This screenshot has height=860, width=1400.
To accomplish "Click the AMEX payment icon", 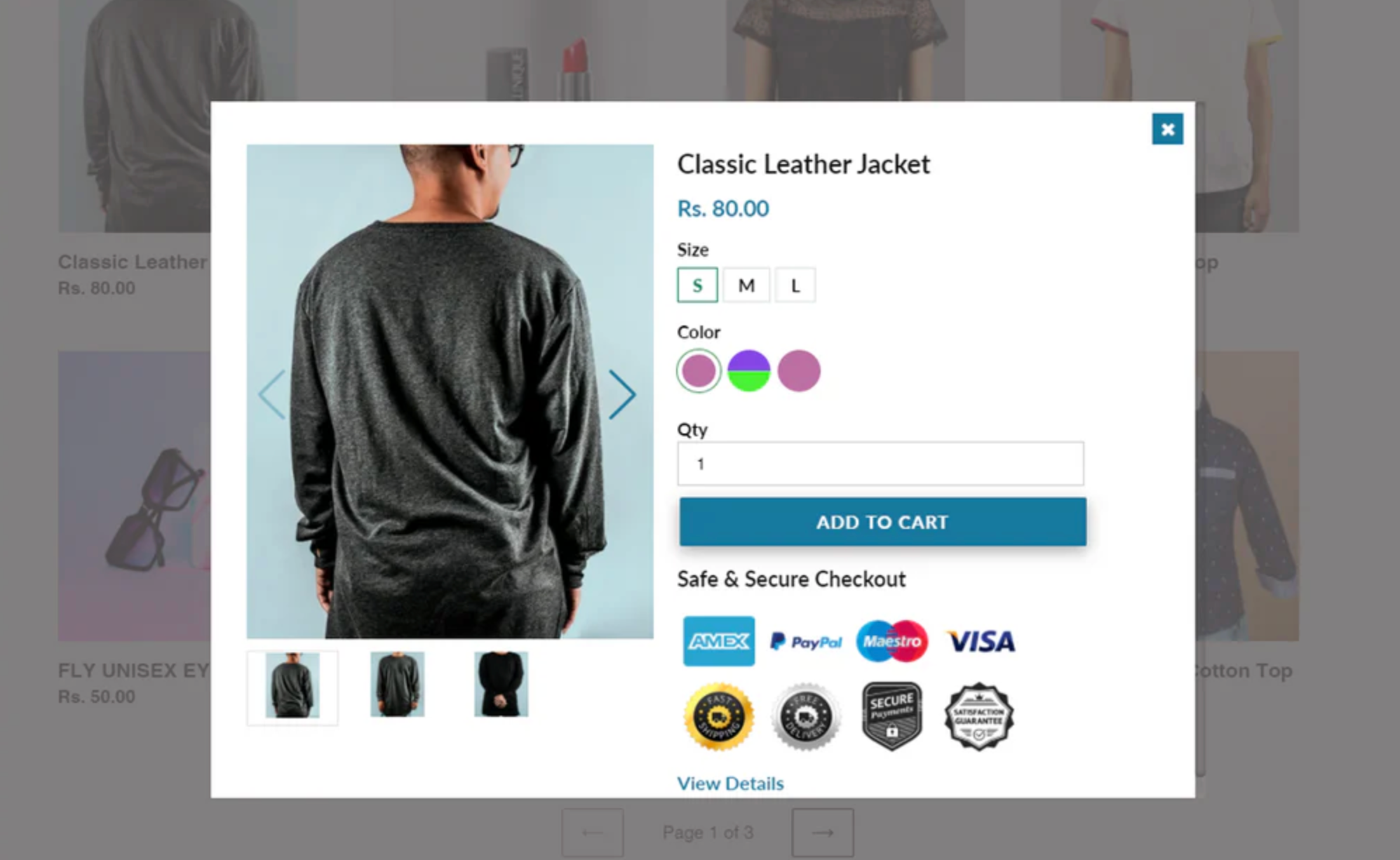I will pos(719,641).
